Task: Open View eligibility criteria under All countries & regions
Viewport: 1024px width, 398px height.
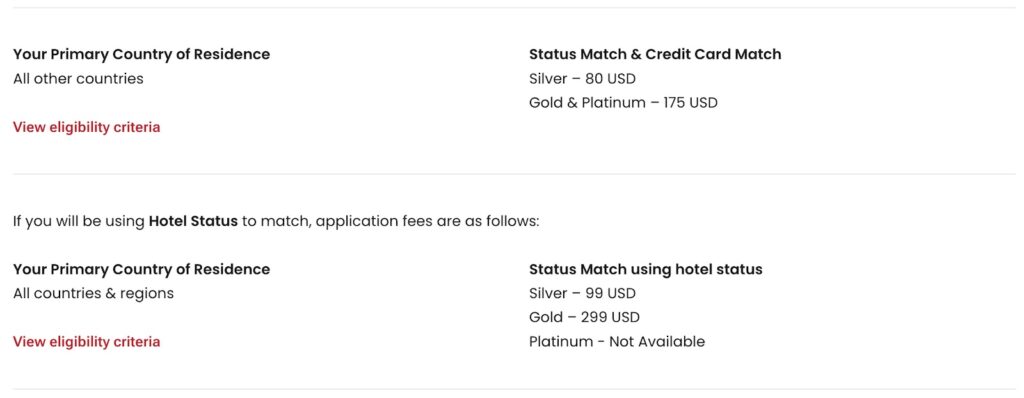Action: click(x=86, y=342)
